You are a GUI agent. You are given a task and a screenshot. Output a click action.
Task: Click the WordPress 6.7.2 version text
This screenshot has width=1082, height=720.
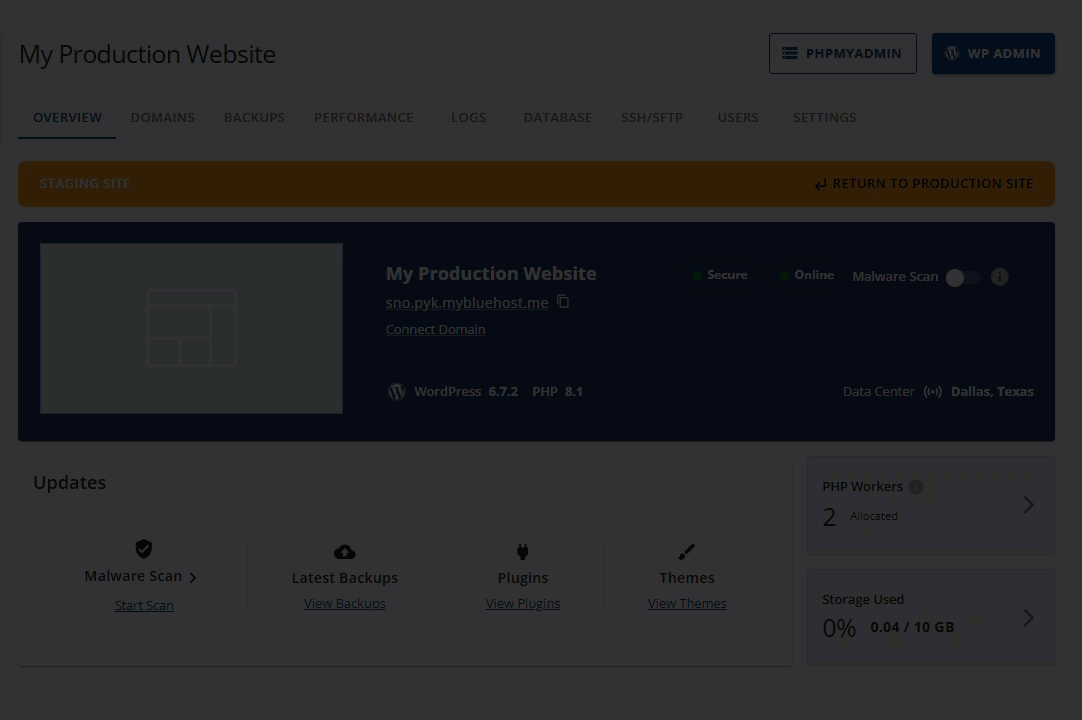tap(466, 391)
